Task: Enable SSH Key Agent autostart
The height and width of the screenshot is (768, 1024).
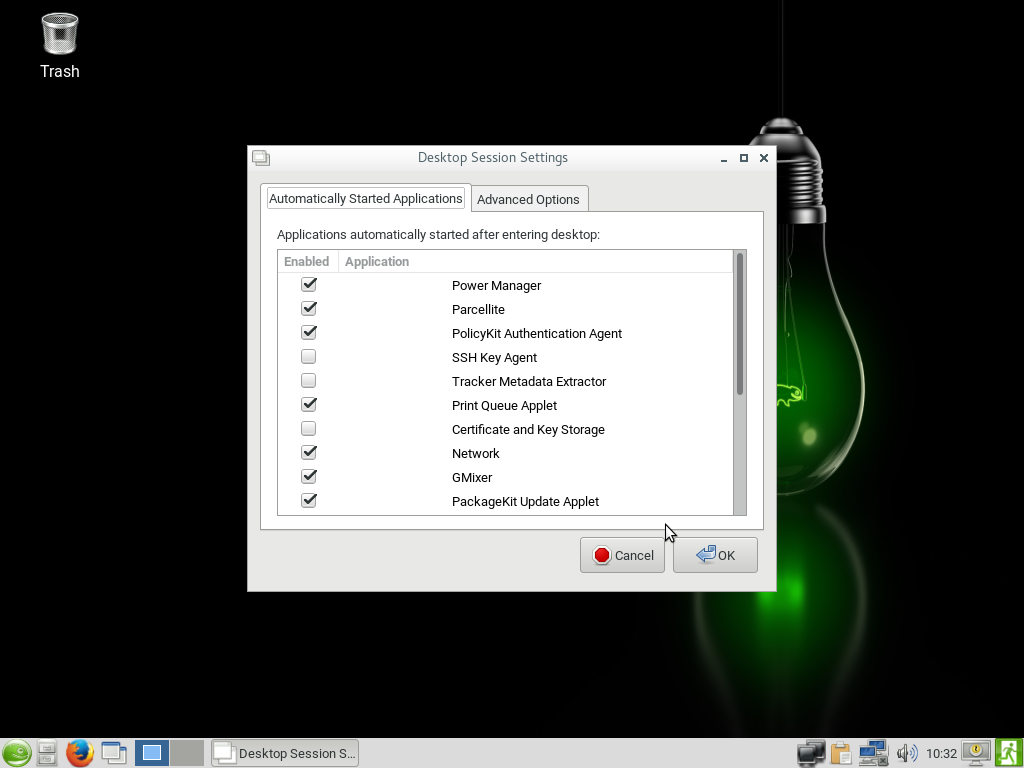Action: [309, 357]
